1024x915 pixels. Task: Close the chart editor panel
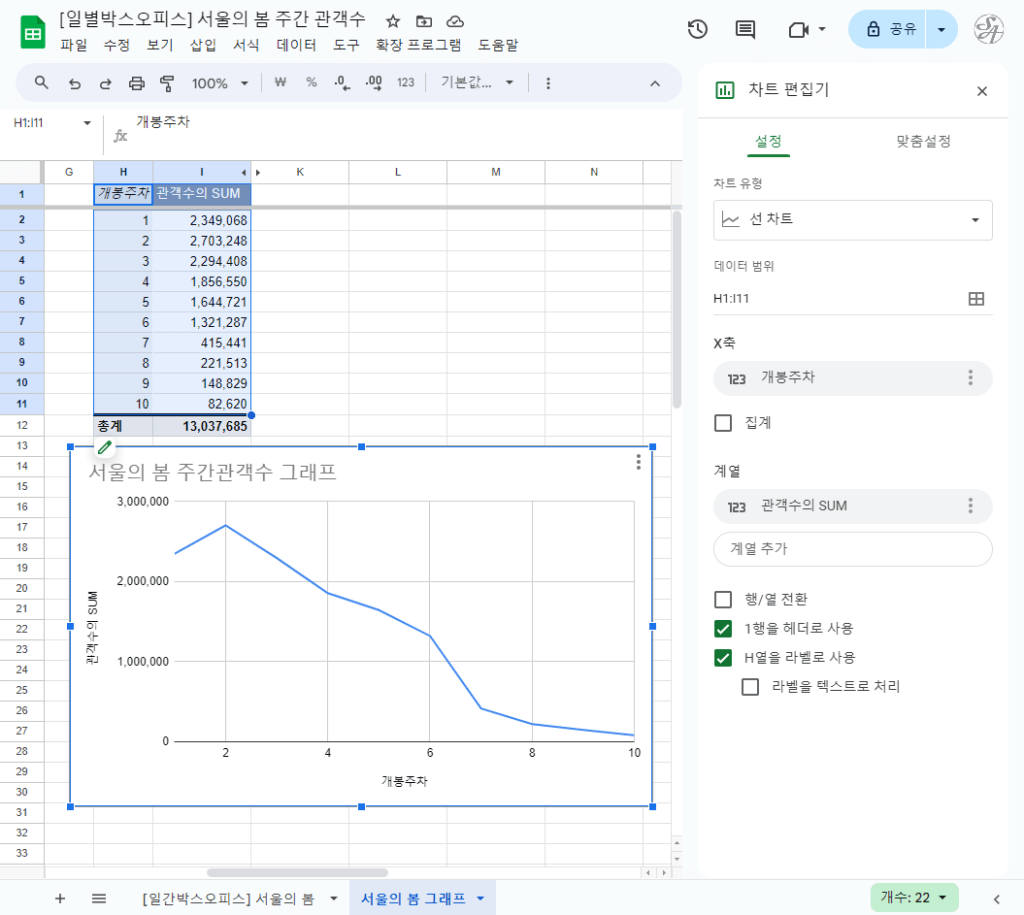tap(982, 91)
